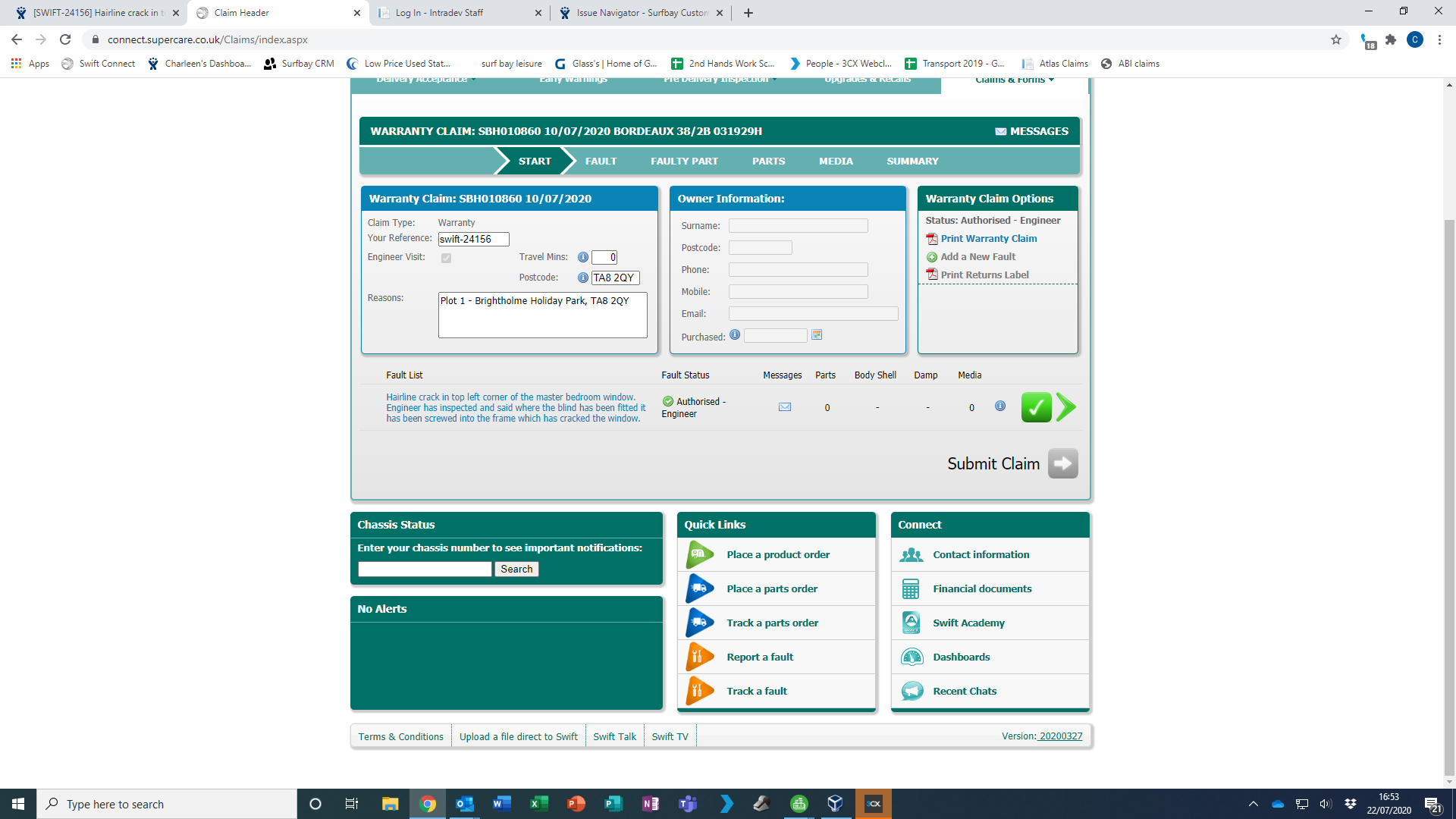Click the info icon beside Postcode field

coord(582,278)
